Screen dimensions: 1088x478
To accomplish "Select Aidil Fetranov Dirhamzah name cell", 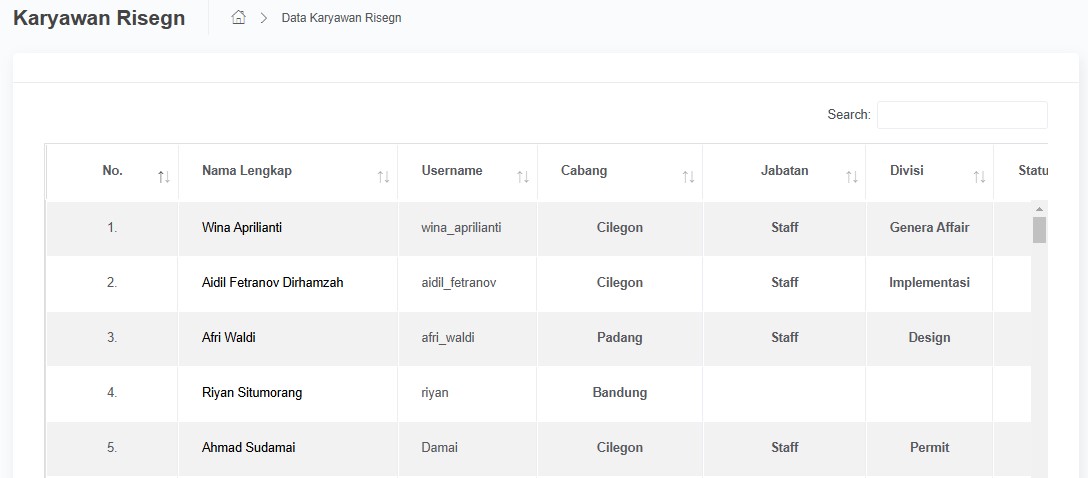I will (x=272, y=283).
